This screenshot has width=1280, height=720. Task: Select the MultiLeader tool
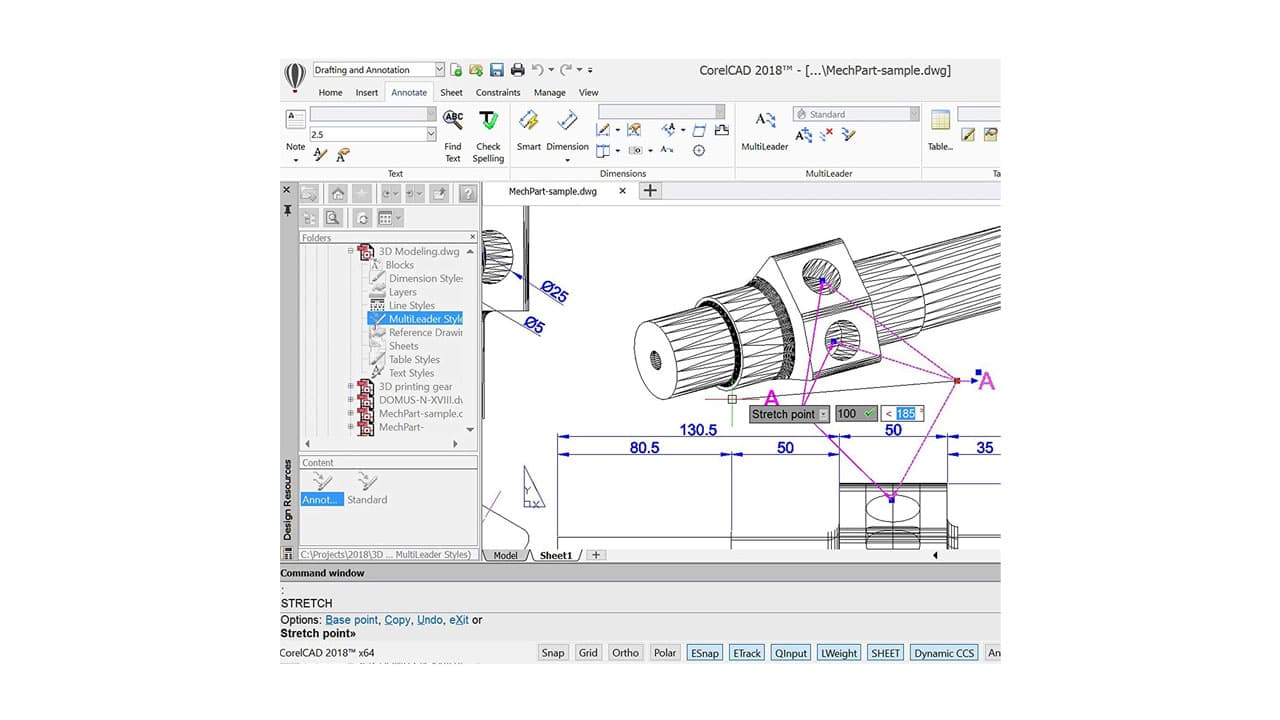pyautogui.click(x=765, y=127)
